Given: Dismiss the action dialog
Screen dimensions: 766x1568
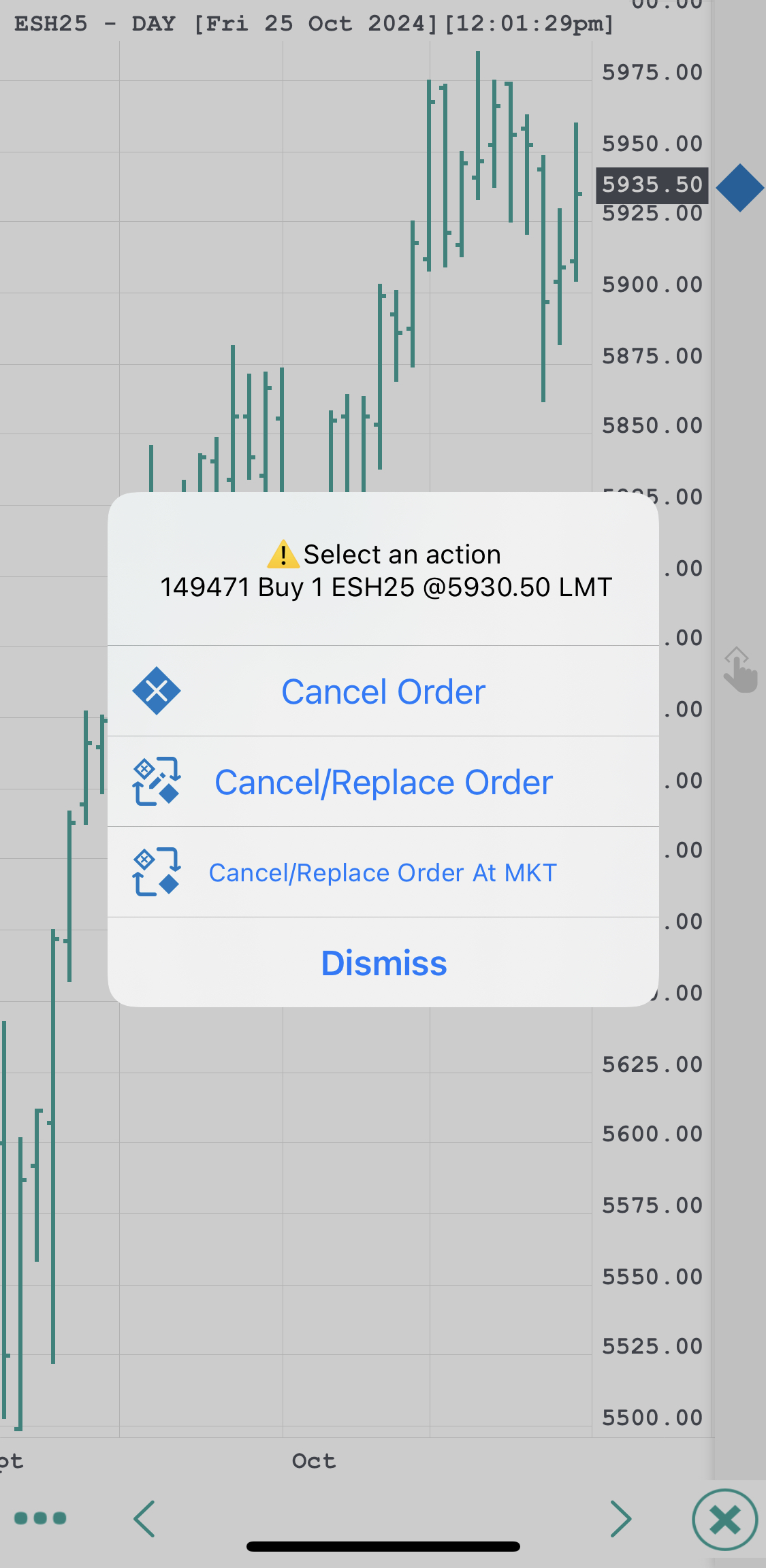Looking at the screenshot, I should (x=383, y=964).
